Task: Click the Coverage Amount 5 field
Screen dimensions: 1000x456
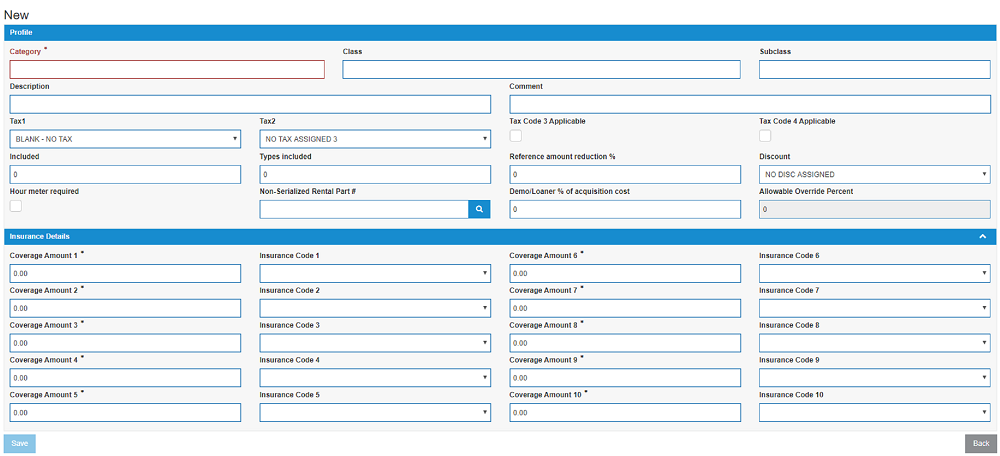Action: [x=126, y=413]
